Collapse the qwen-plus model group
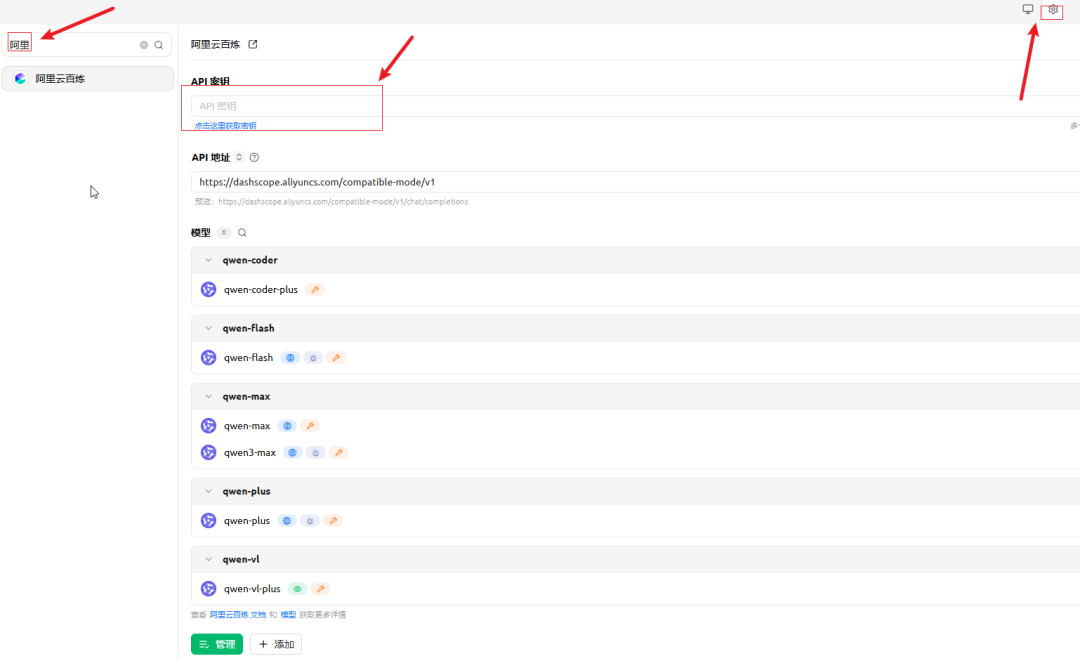The image size is (1080, 661). click(x=208, y=492)
